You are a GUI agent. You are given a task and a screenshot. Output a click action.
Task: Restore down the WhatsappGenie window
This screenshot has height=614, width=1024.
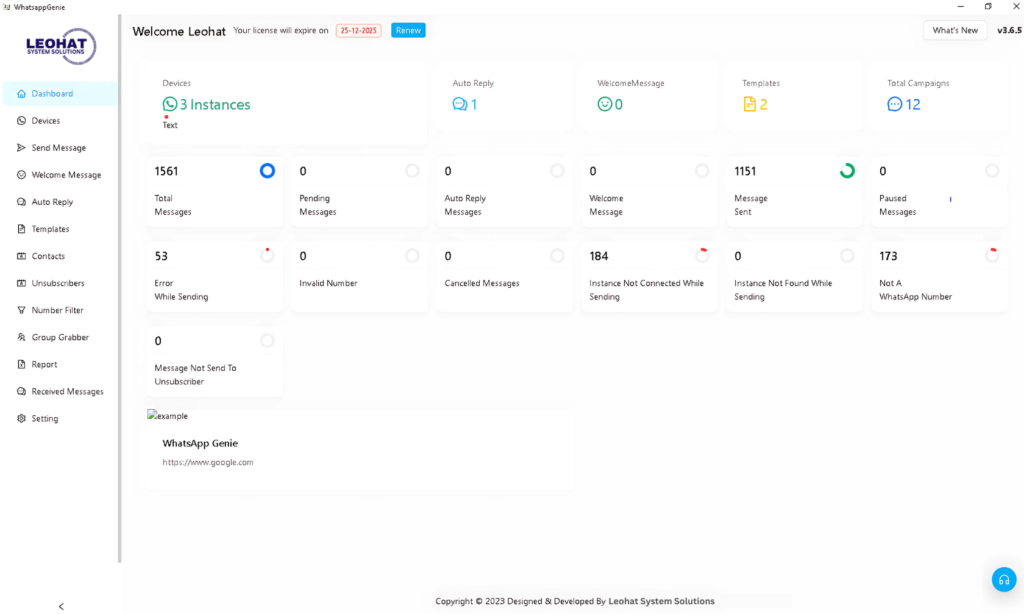(x=988, y=7)
